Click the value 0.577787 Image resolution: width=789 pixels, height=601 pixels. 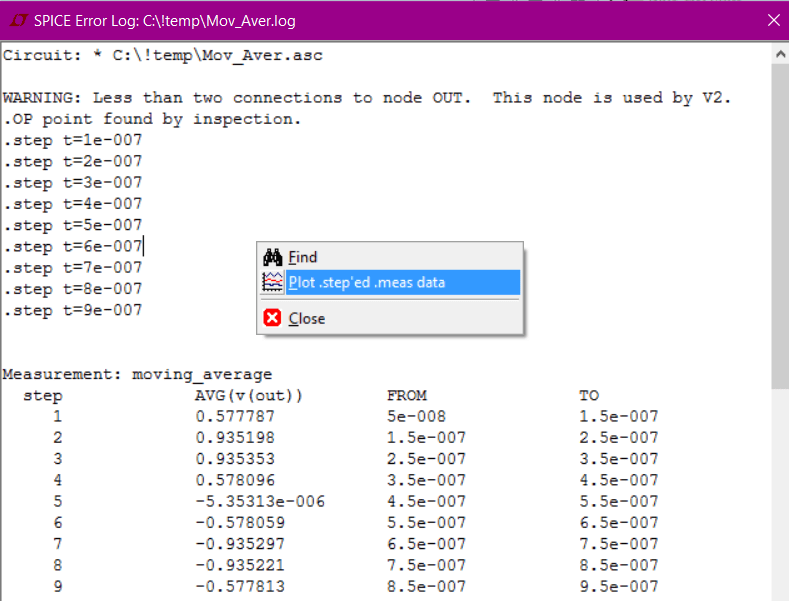[x=235, y=416]
